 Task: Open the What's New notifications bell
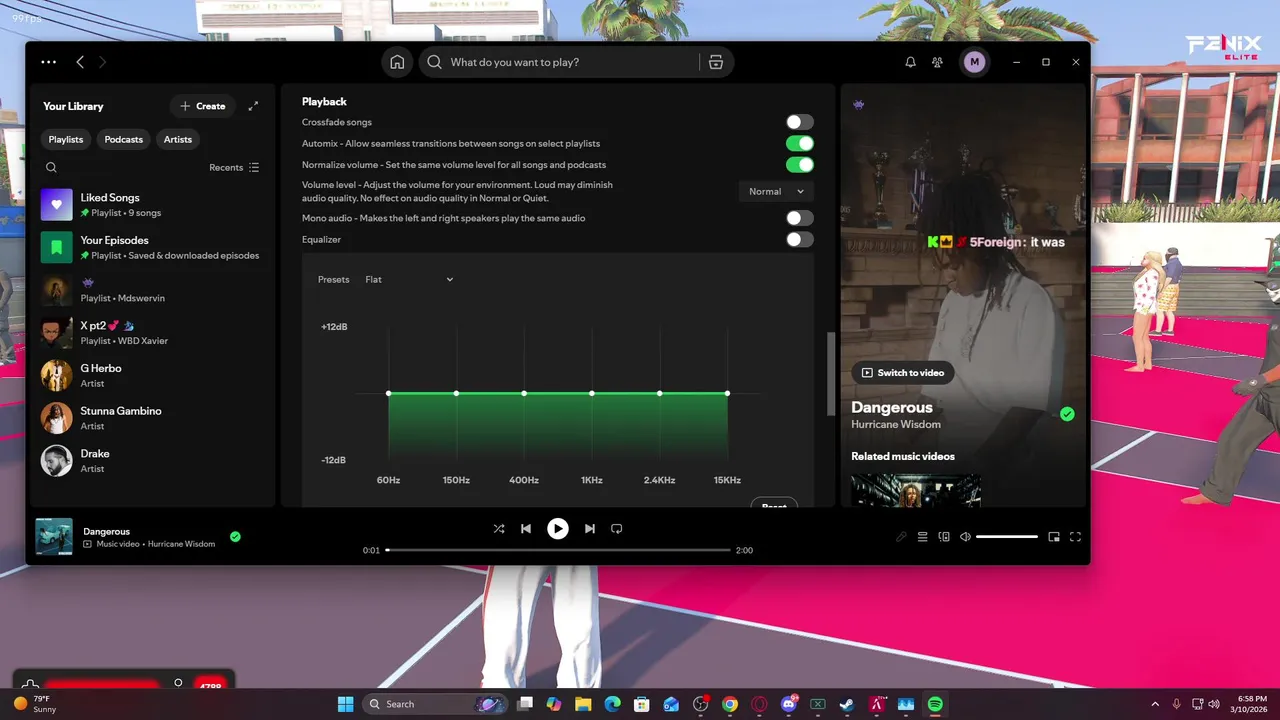point(910,62)
